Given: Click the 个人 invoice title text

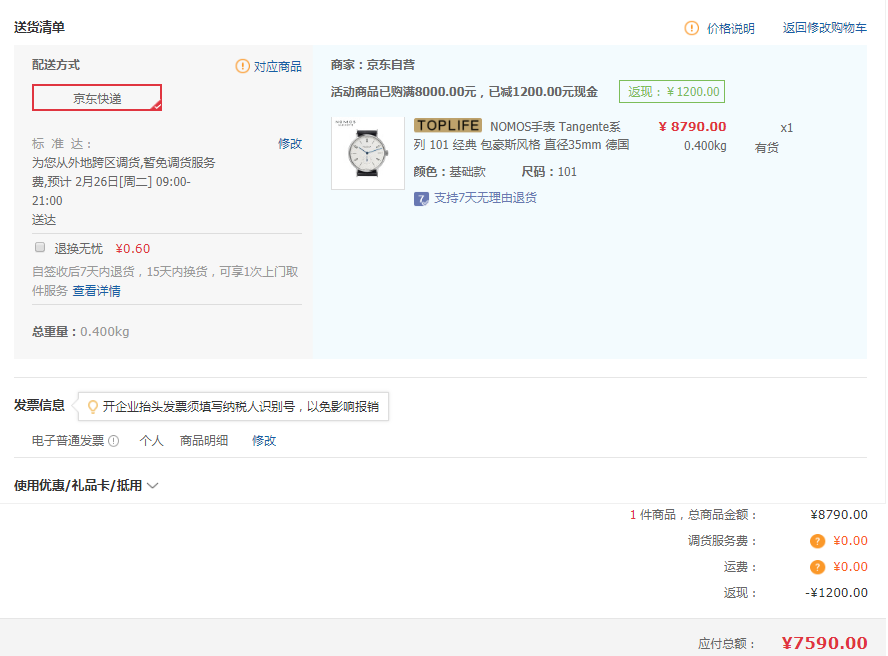Looking at the screenshot, I should point(151,441).
